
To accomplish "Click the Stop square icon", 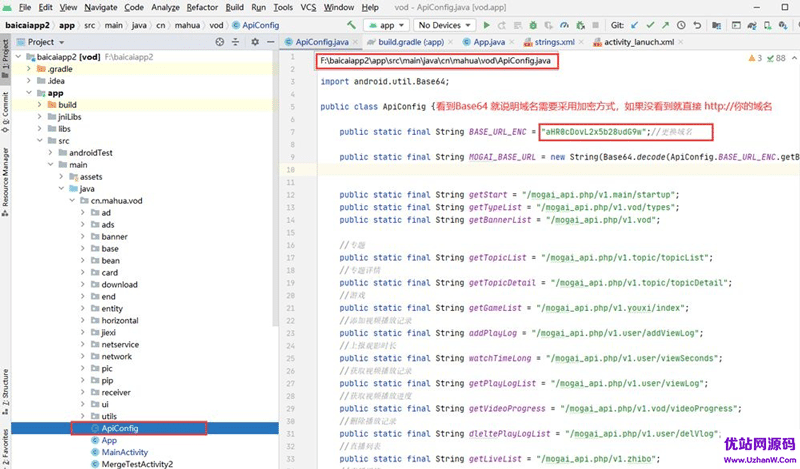I will [595, 25].
